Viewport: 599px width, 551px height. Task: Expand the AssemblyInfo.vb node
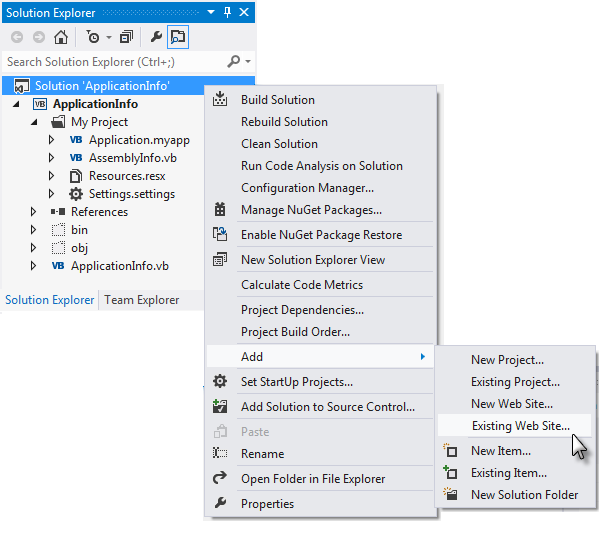pos(51,158)
